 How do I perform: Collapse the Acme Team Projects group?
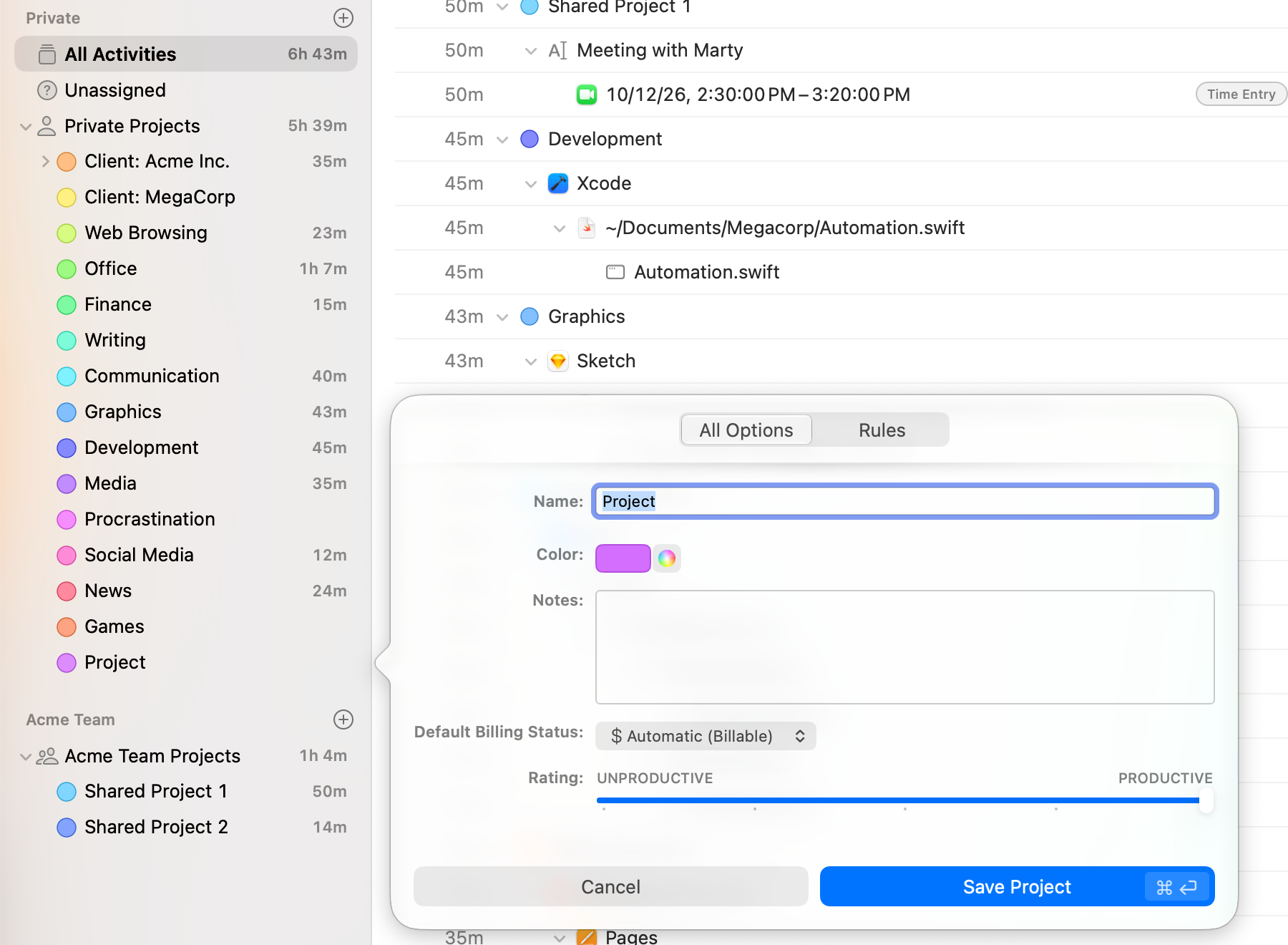click(x=26, y=757)
